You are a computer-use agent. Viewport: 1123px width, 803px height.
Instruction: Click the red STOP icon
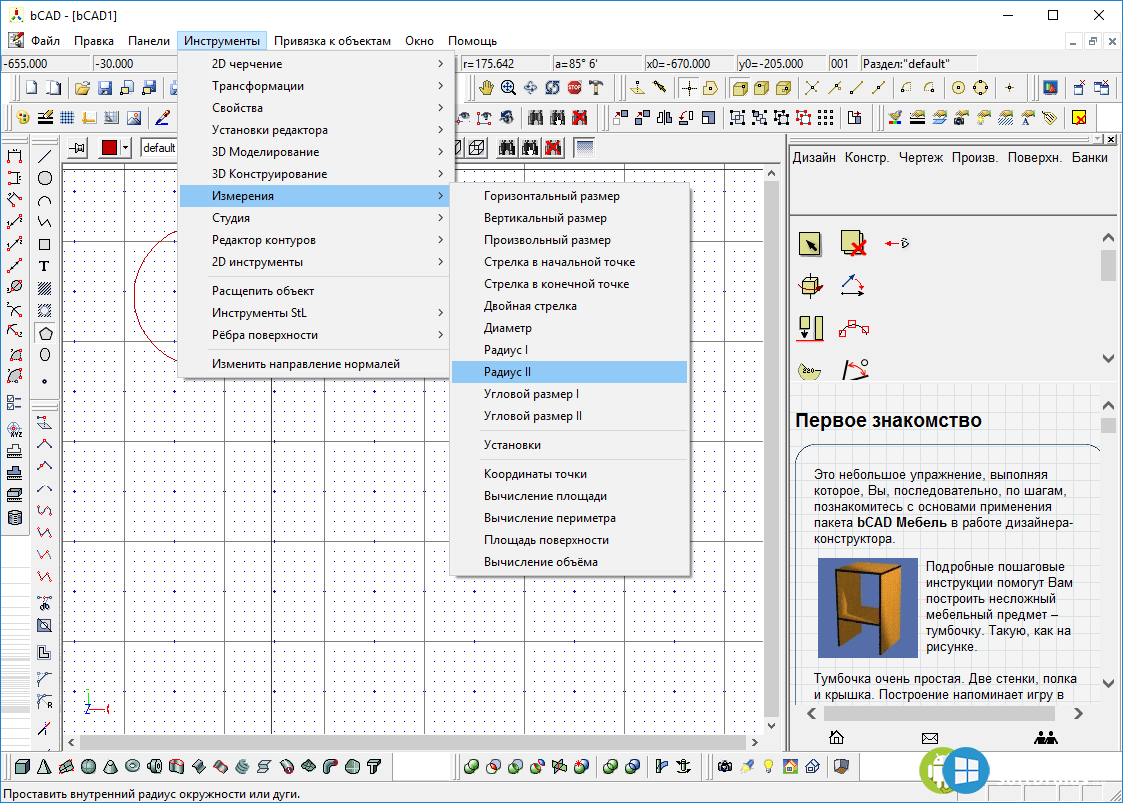click(x=574, y=88)
